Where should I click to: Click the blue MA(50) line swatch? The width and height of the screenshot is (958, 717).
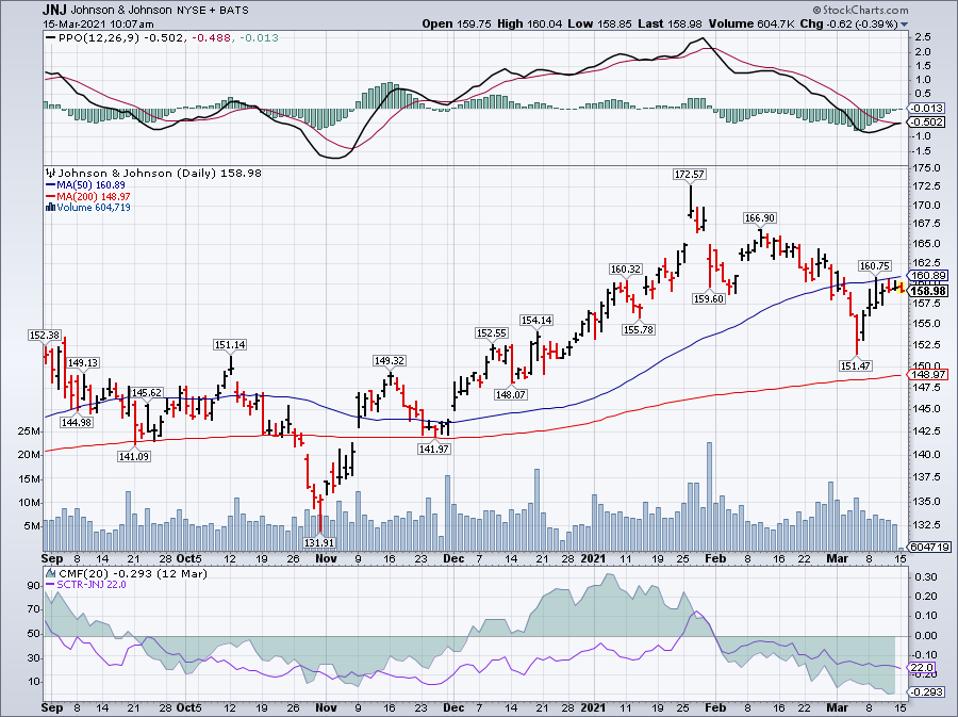51,185
